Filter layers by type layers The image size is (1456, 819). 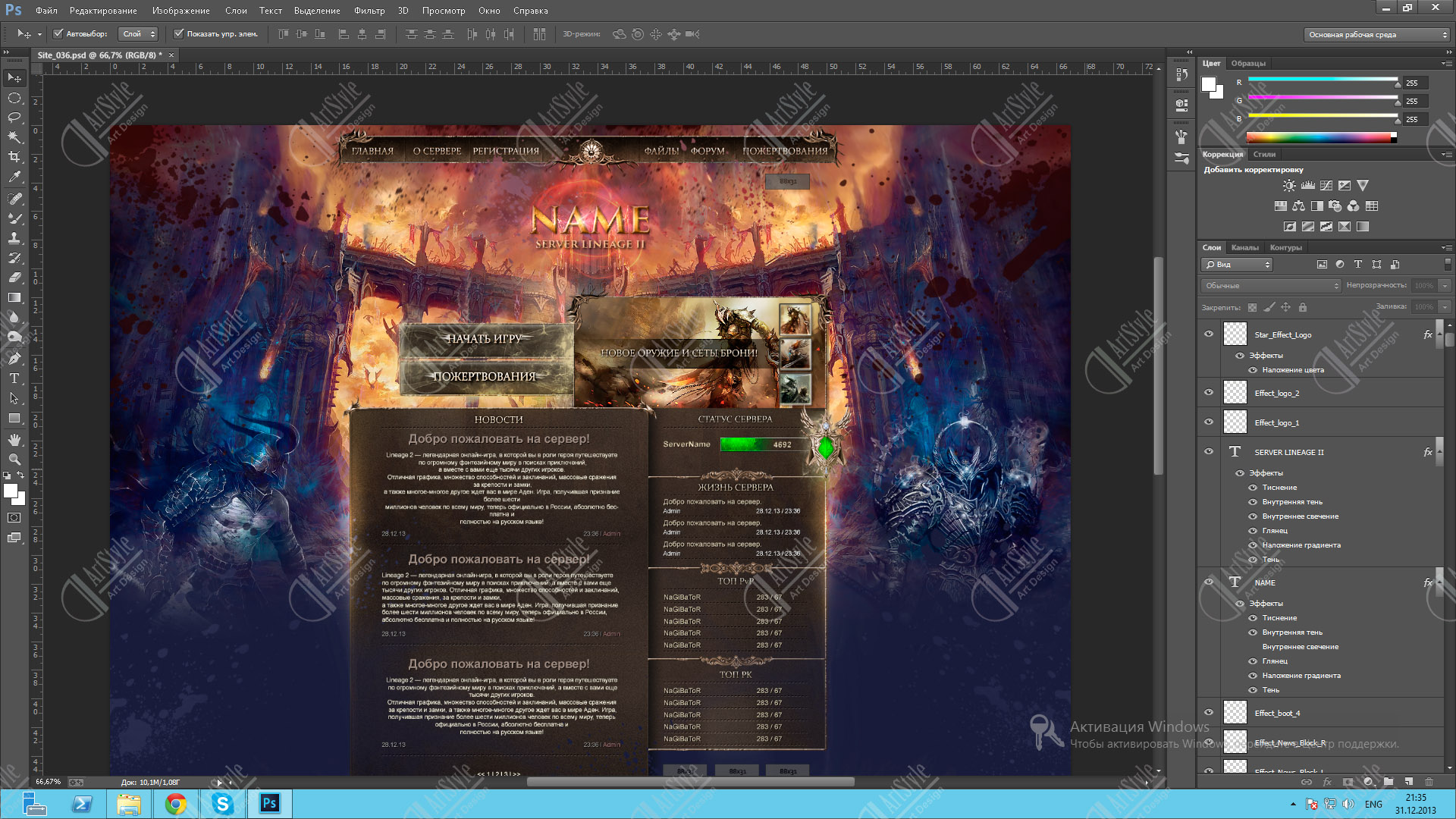tap(1358, 265)
